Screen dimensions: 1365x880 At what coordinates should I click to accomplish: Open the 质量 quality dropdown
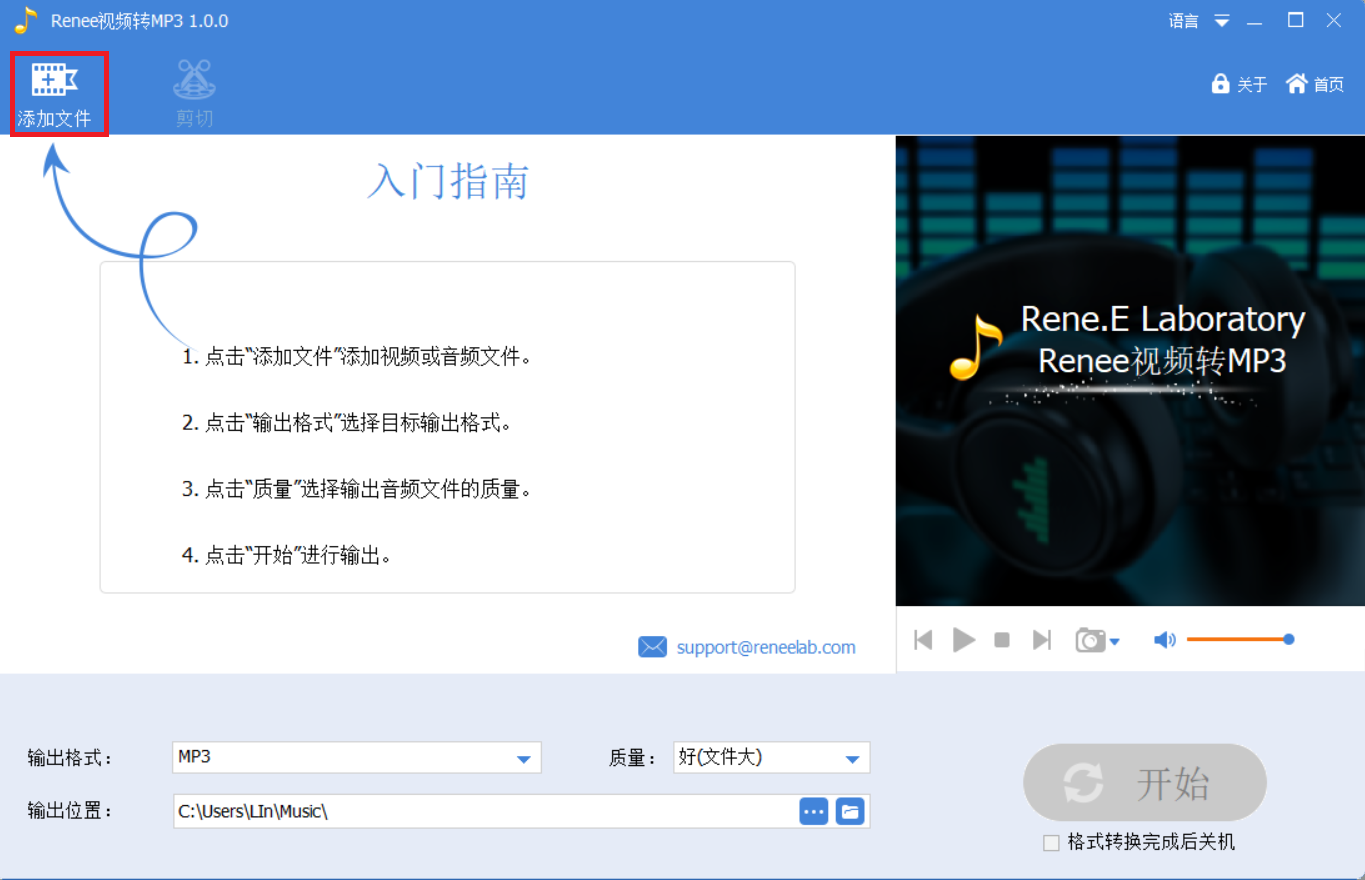tap(852, 759)
